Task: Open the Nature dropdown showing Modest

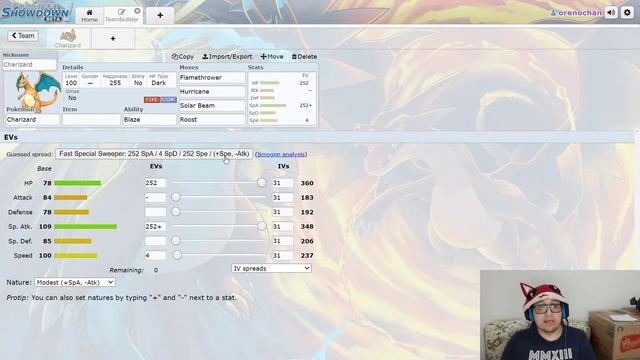Action: coord(75,282)
